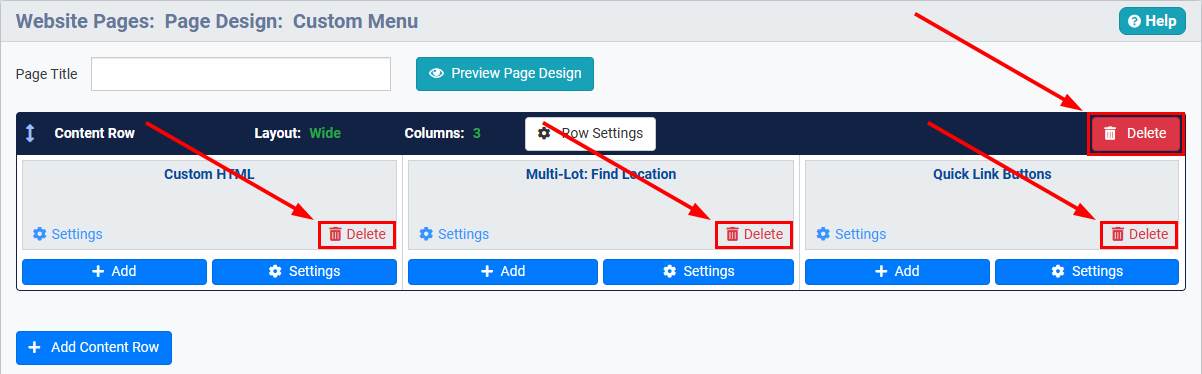
Task: Open middle column's blue Settings button
Action: (x=698, y=271)
